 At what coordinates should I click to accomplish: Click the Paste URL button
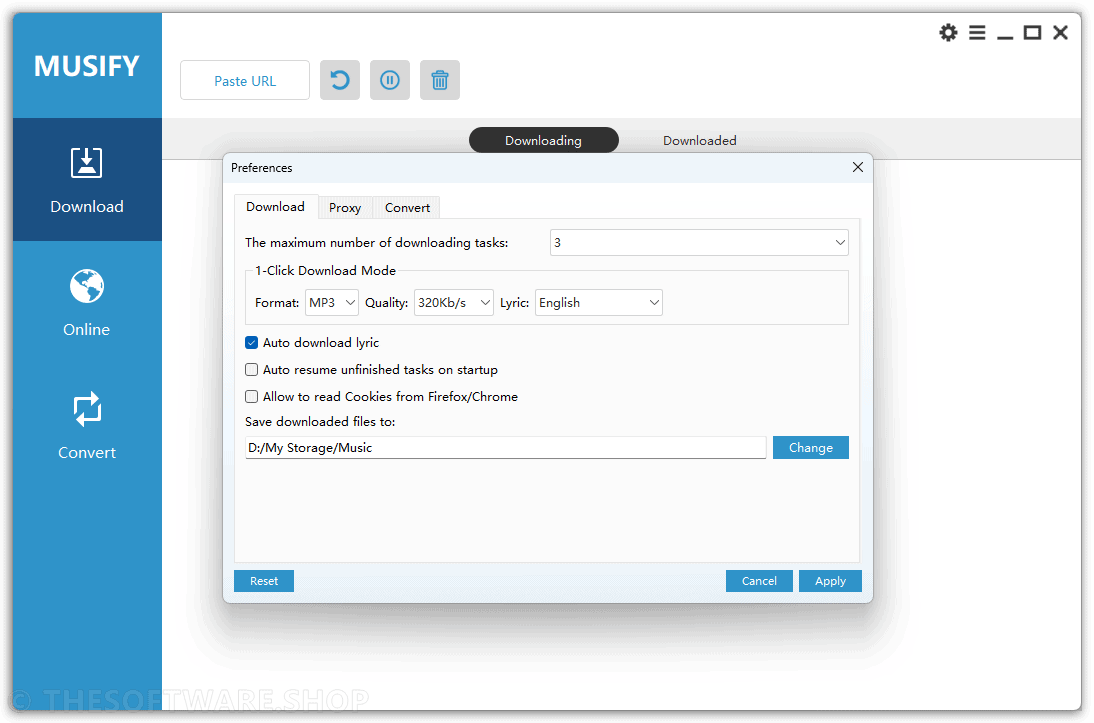tap(245, 80)
